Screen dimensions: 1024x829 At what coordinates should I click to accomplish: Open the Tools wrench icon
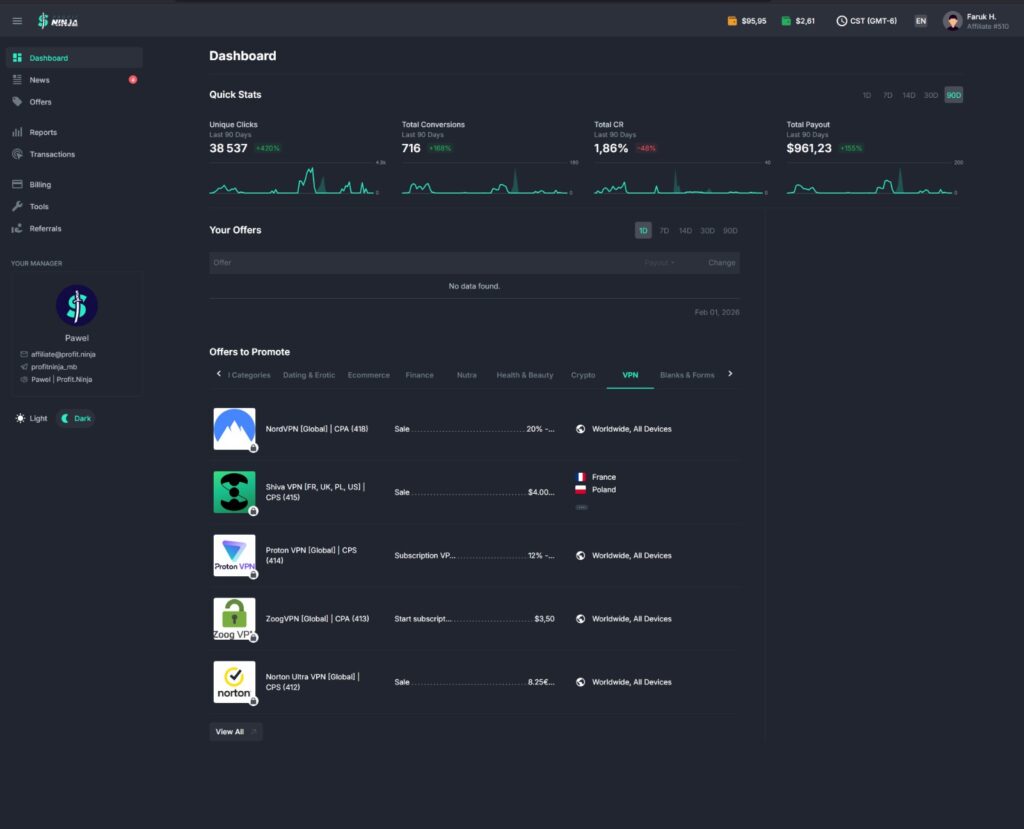[x=17, y=207]
